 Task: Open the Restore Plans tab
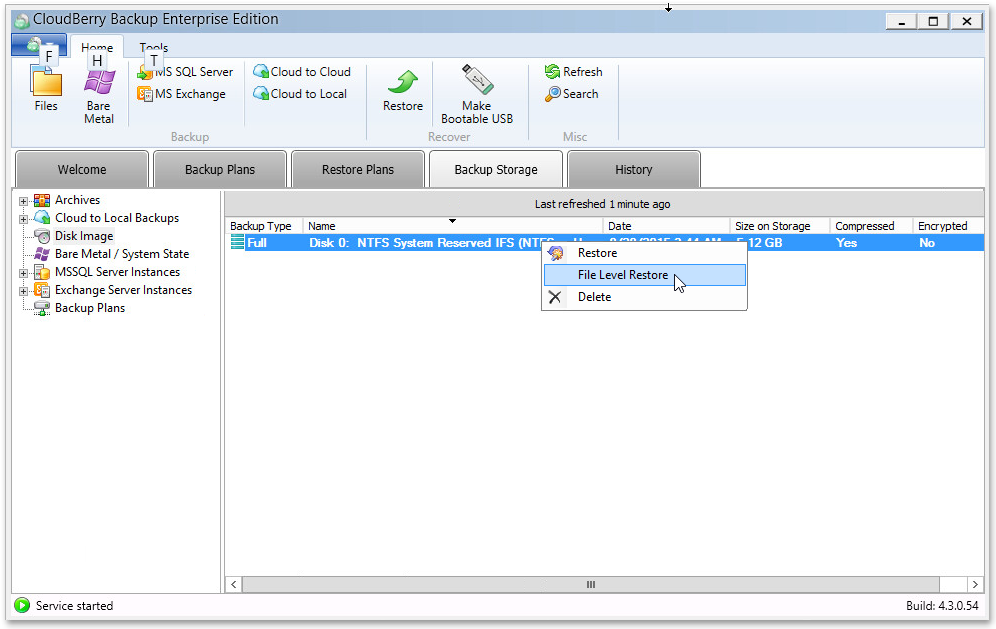click(358, 170)
